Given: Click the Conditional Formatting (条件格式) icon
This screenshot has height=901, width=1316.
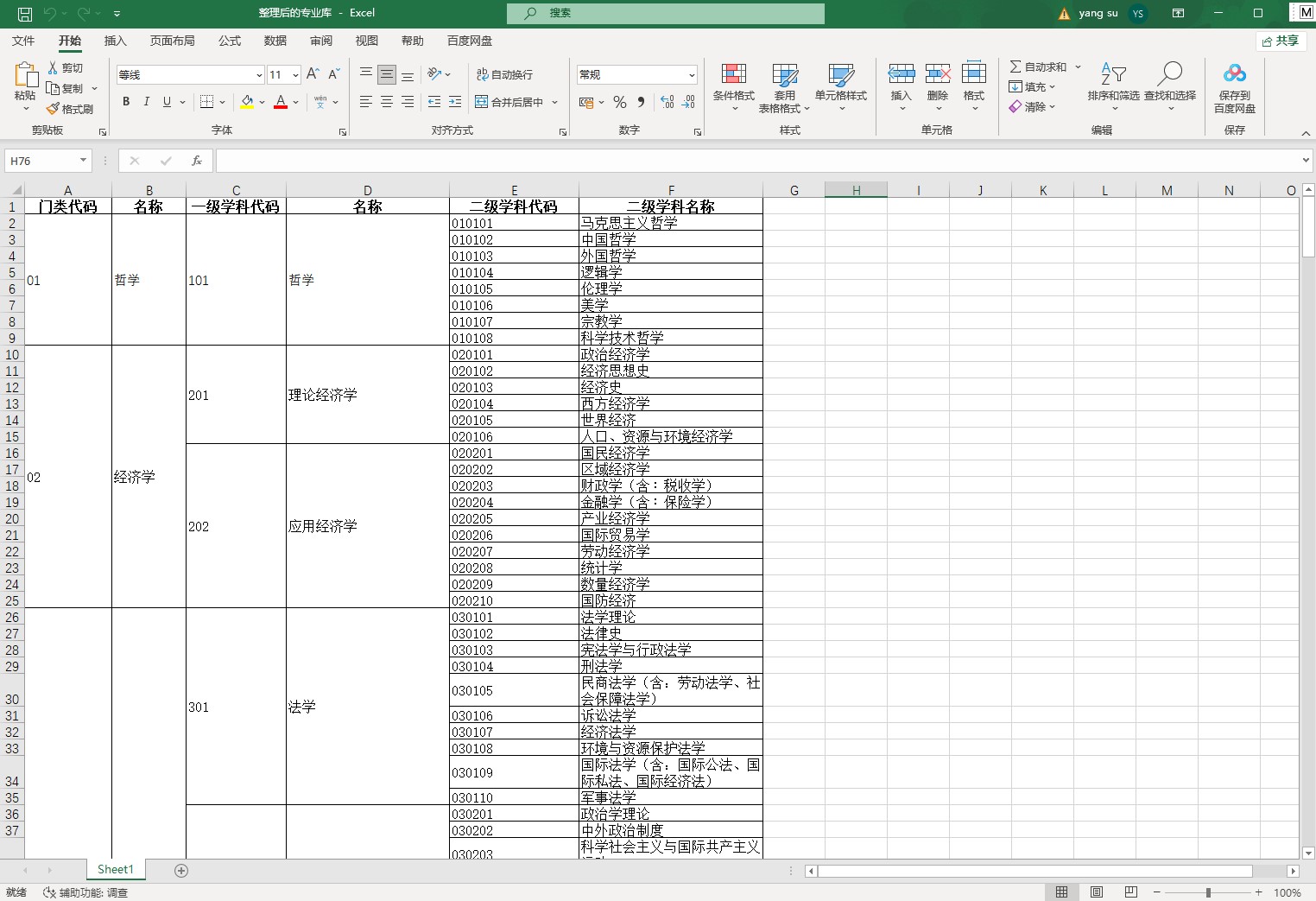Looking at the screenshot, I should click(733, 75).
